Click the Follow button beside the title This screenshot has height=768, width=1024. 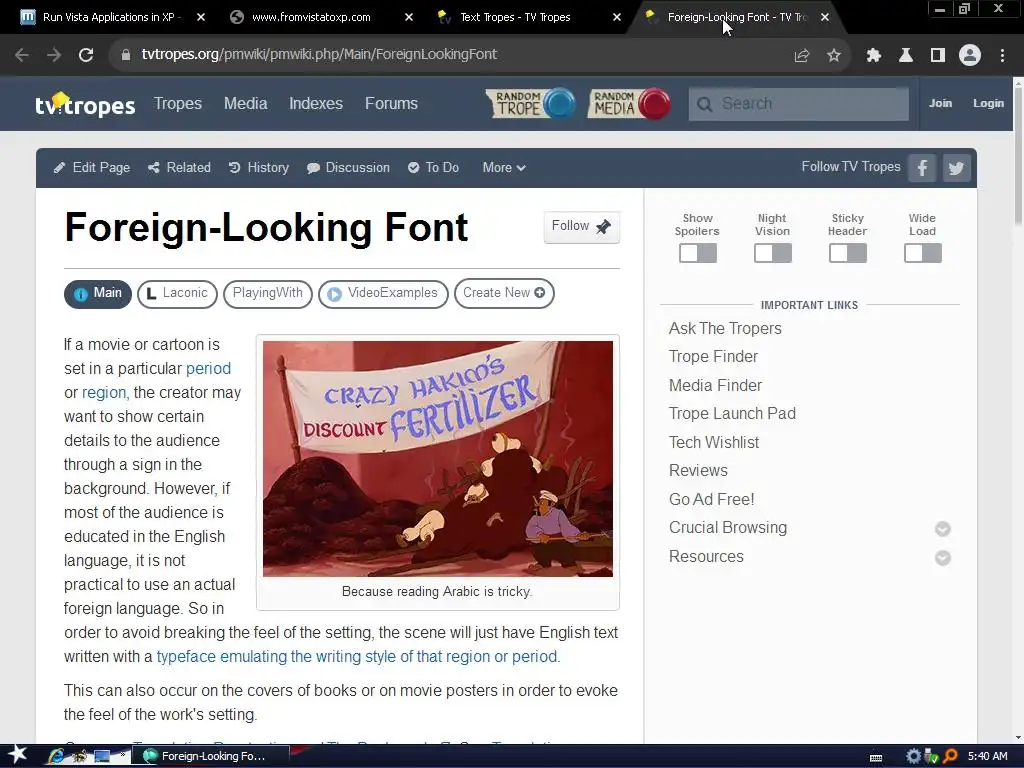(x=581, y=227)
